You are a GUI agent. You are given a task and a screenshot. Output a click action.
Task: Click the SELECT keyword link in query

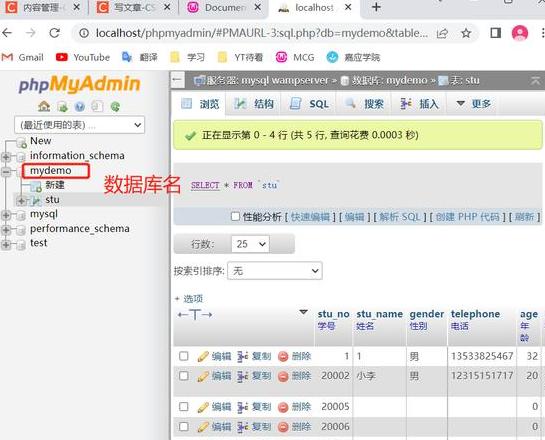pos(205,185)
